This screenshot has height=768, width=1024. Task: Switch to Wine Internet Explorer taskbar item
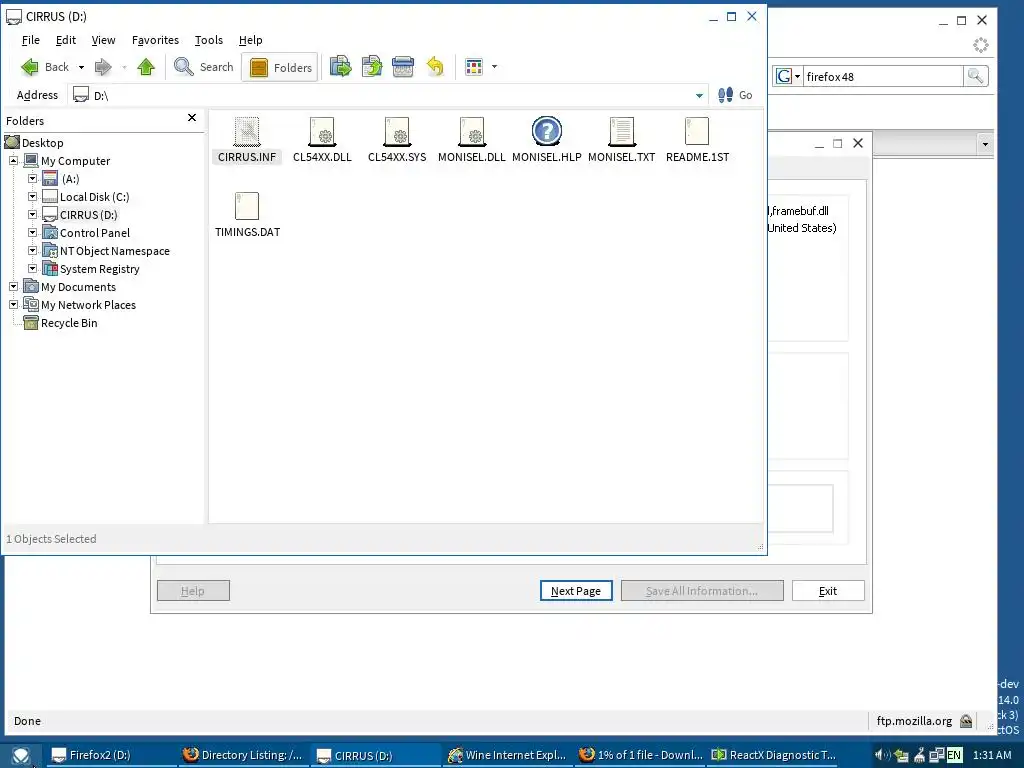507,755
